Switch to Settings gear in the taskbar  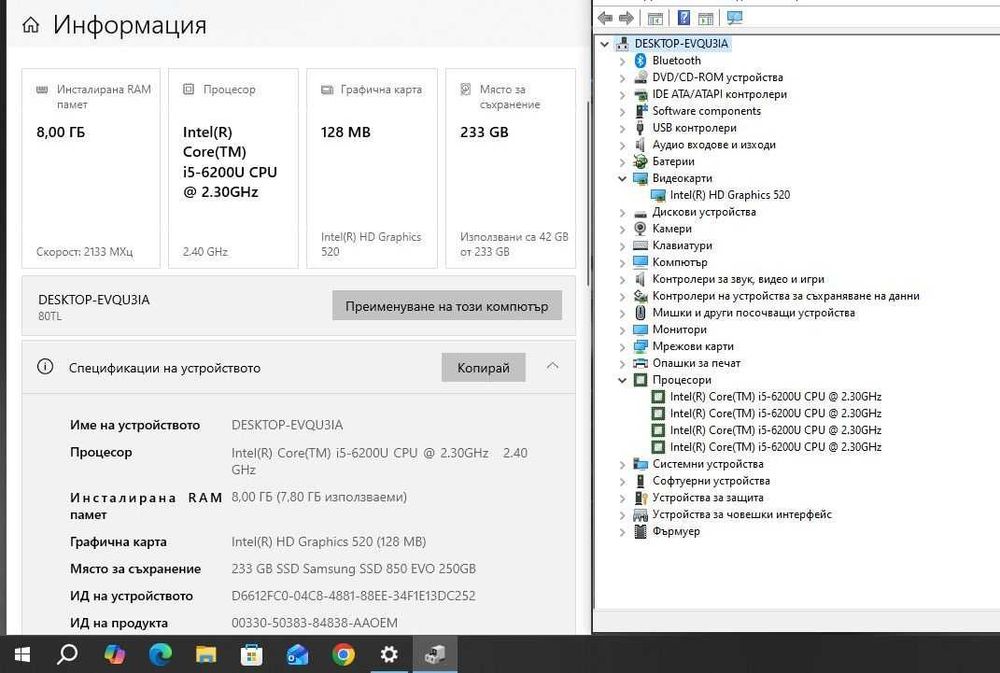(389, 655)
